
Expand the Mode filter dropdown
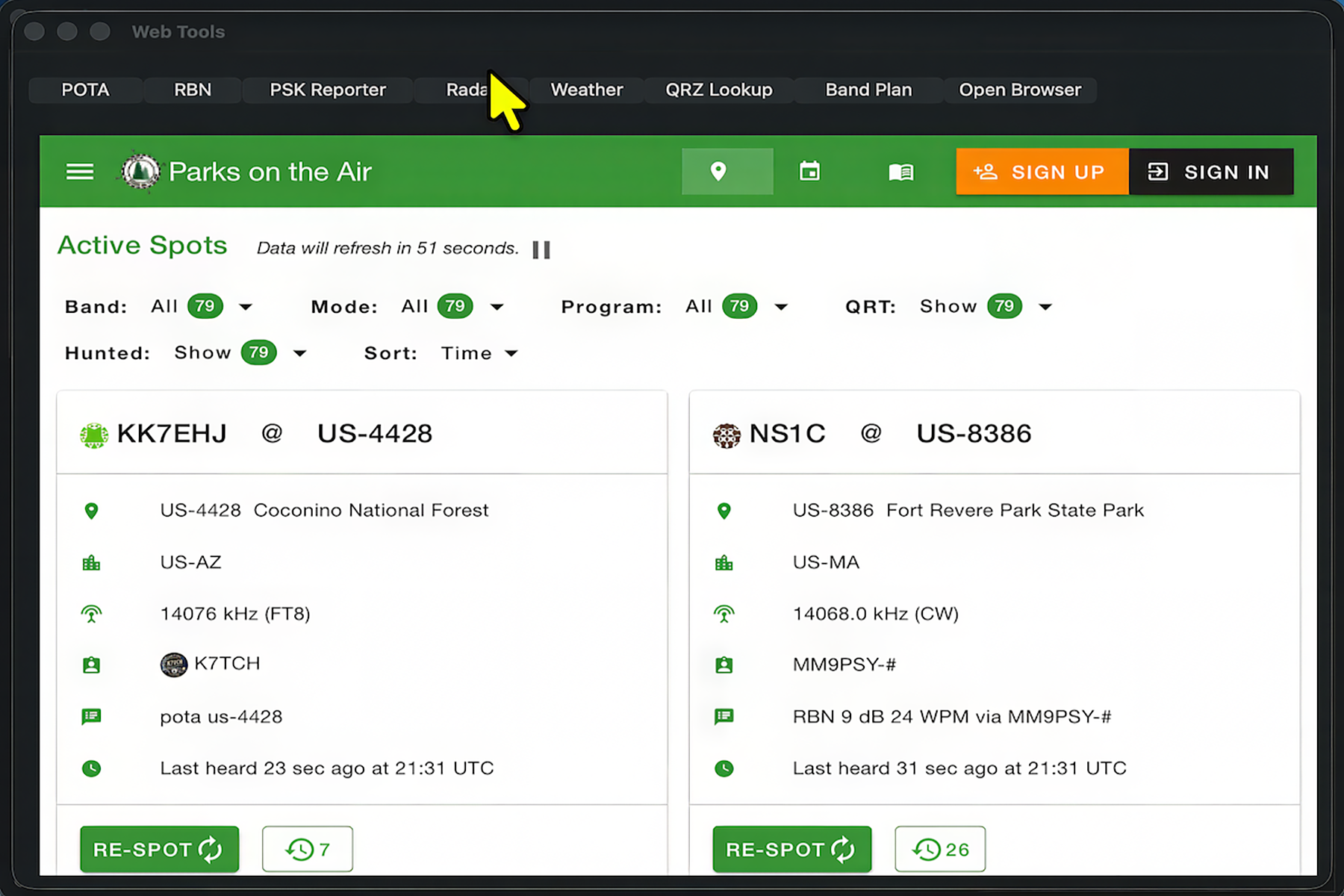coord(497,307)
